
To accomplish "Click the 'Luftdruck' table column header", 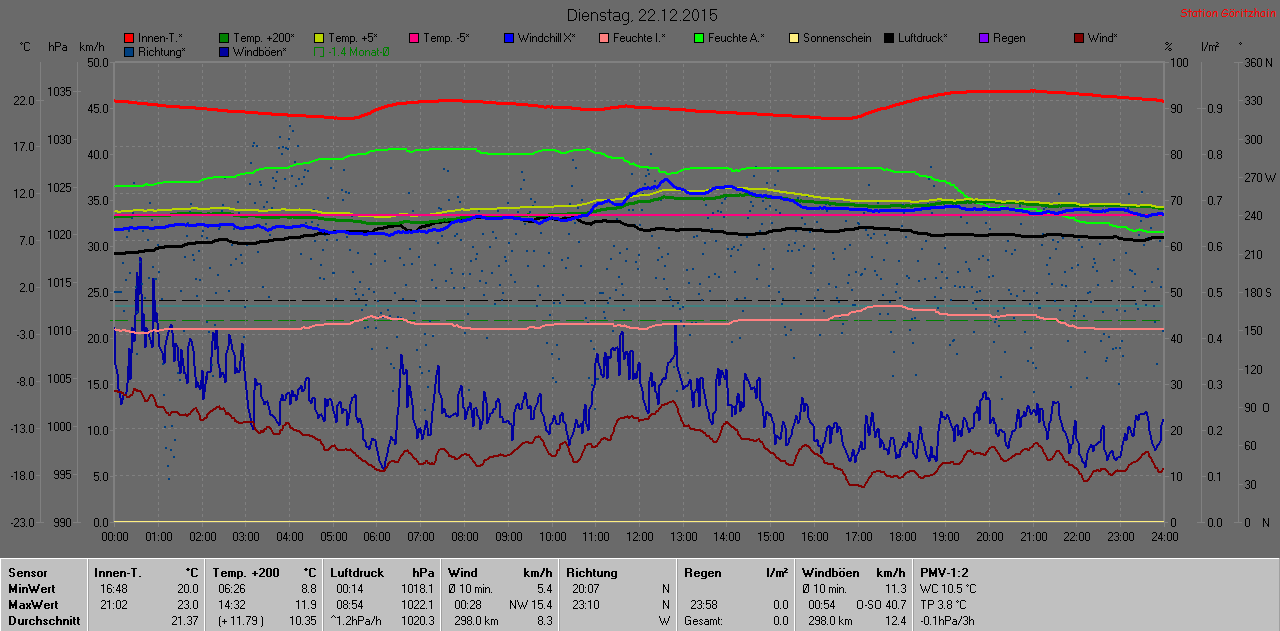I will click(x=357, y=573).
